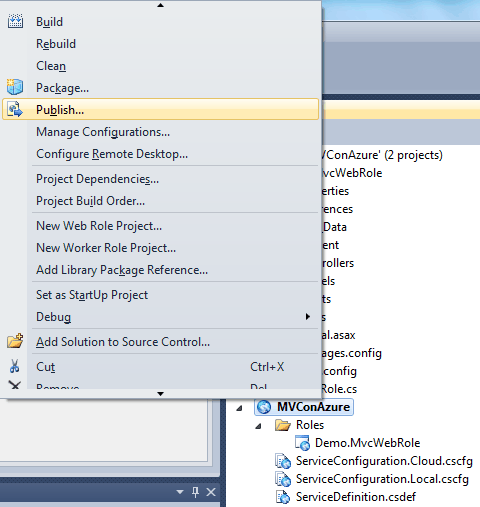Viewport: 480px width, 507px height.
Task: Select Demo.MvcWebRole under Roles
Action: coord(368,443)
